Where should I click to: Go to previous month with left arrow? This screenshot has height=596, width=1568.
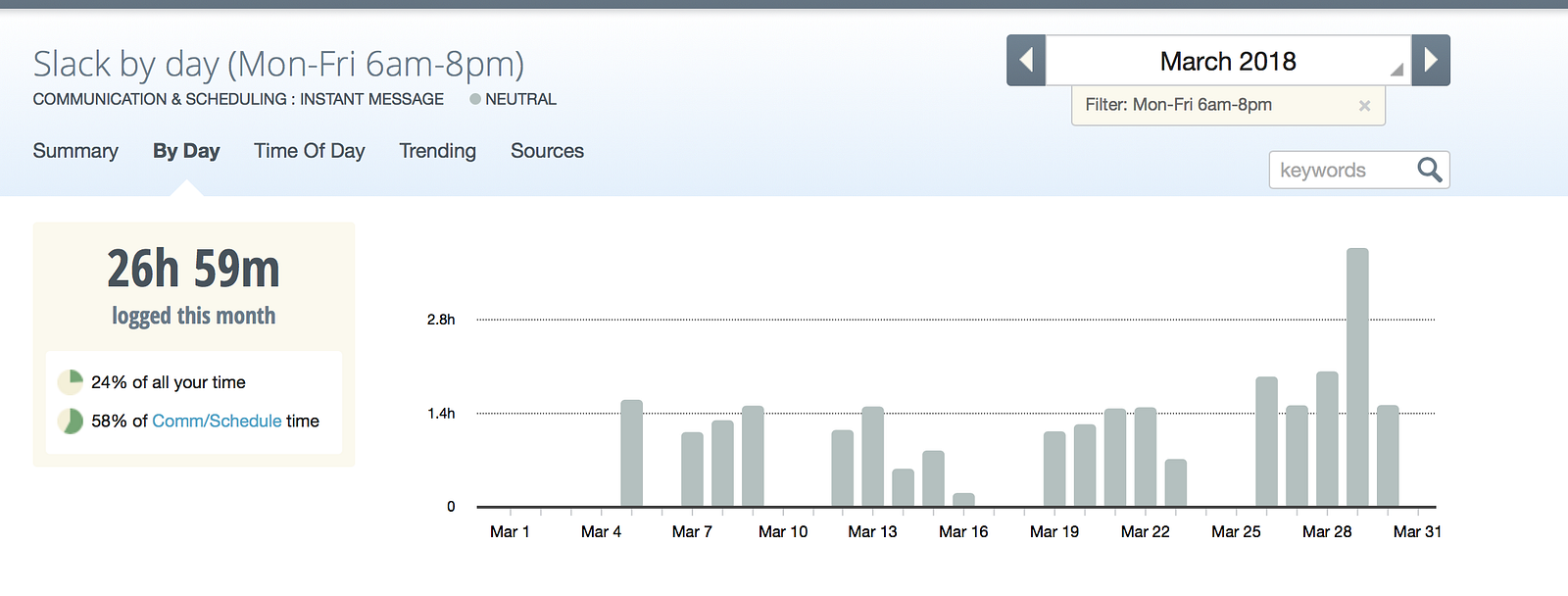tap(1026, 60)
